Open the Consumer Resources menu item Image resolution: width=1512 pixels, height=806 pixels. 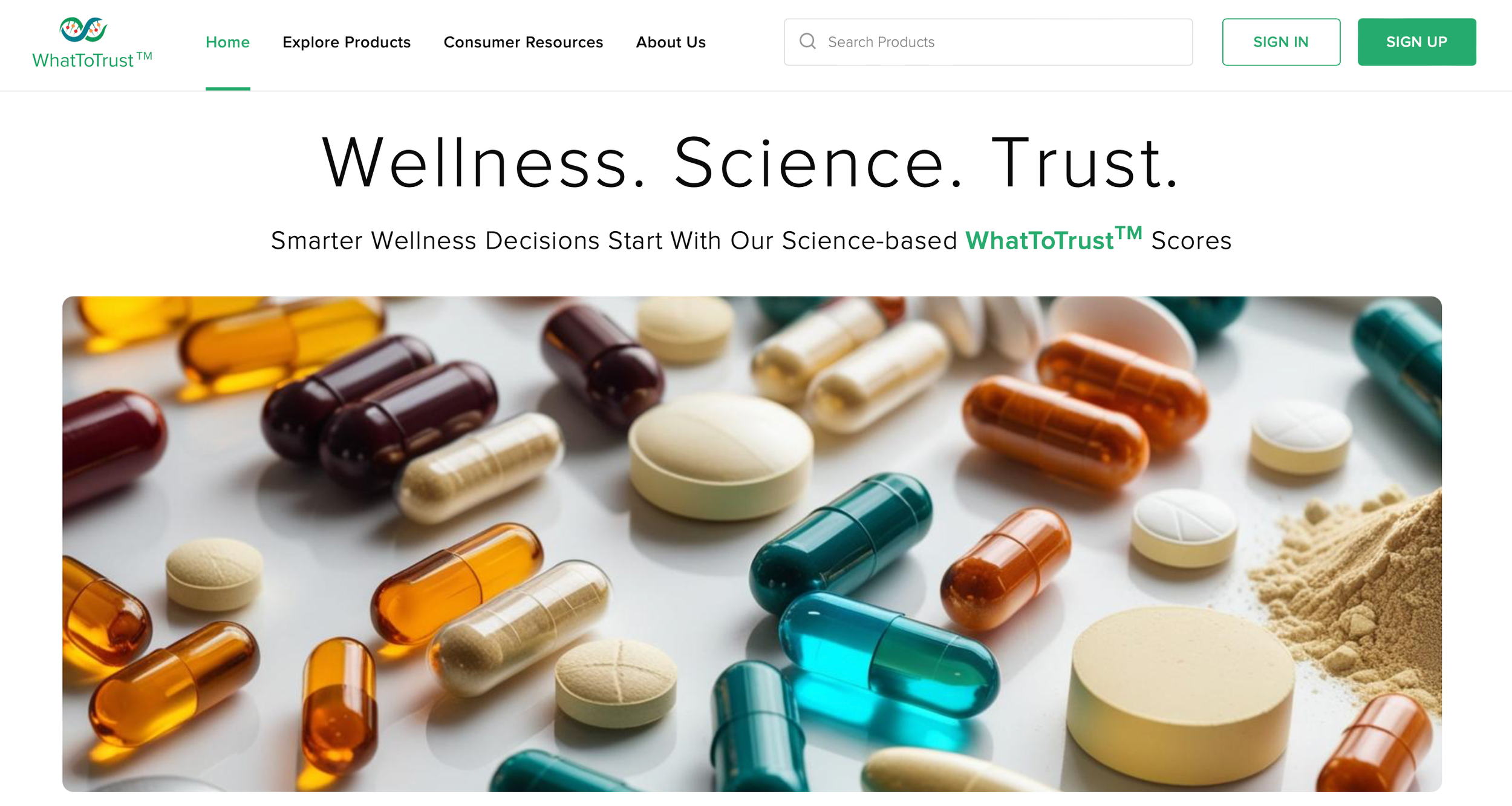tap(523, 42)
